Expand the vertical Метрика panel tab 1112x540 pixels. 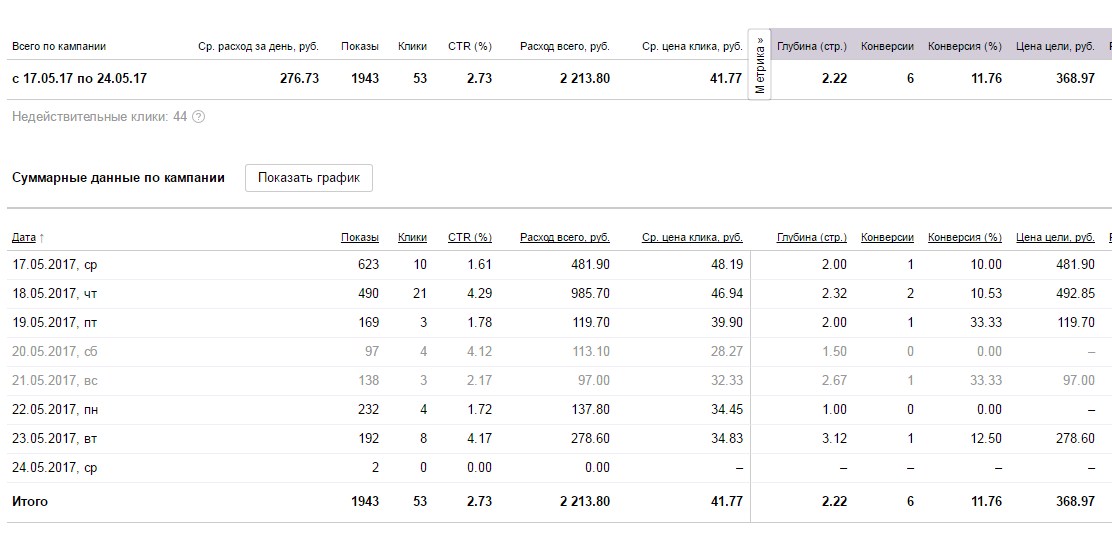coord(760,66)
